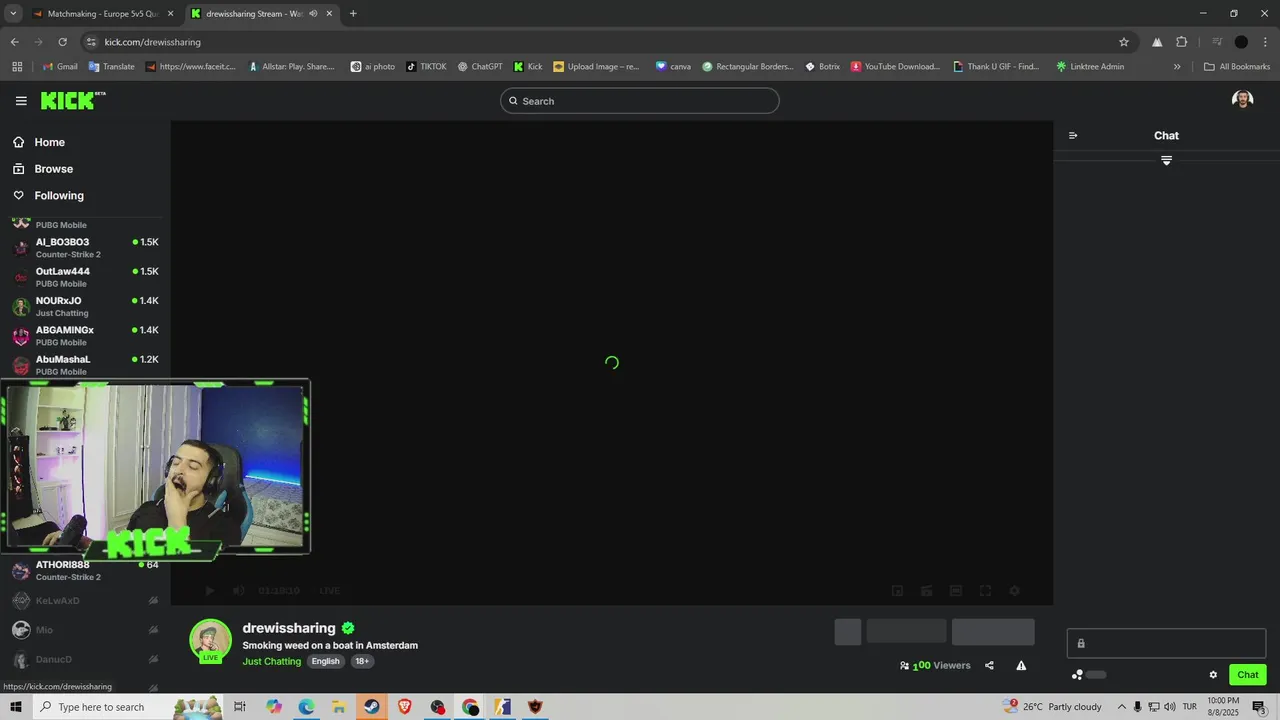Toggle theater mode in the player
The height and width of the screenshot is (720, 1280).
pyautogui.click(x=956, y=591)
